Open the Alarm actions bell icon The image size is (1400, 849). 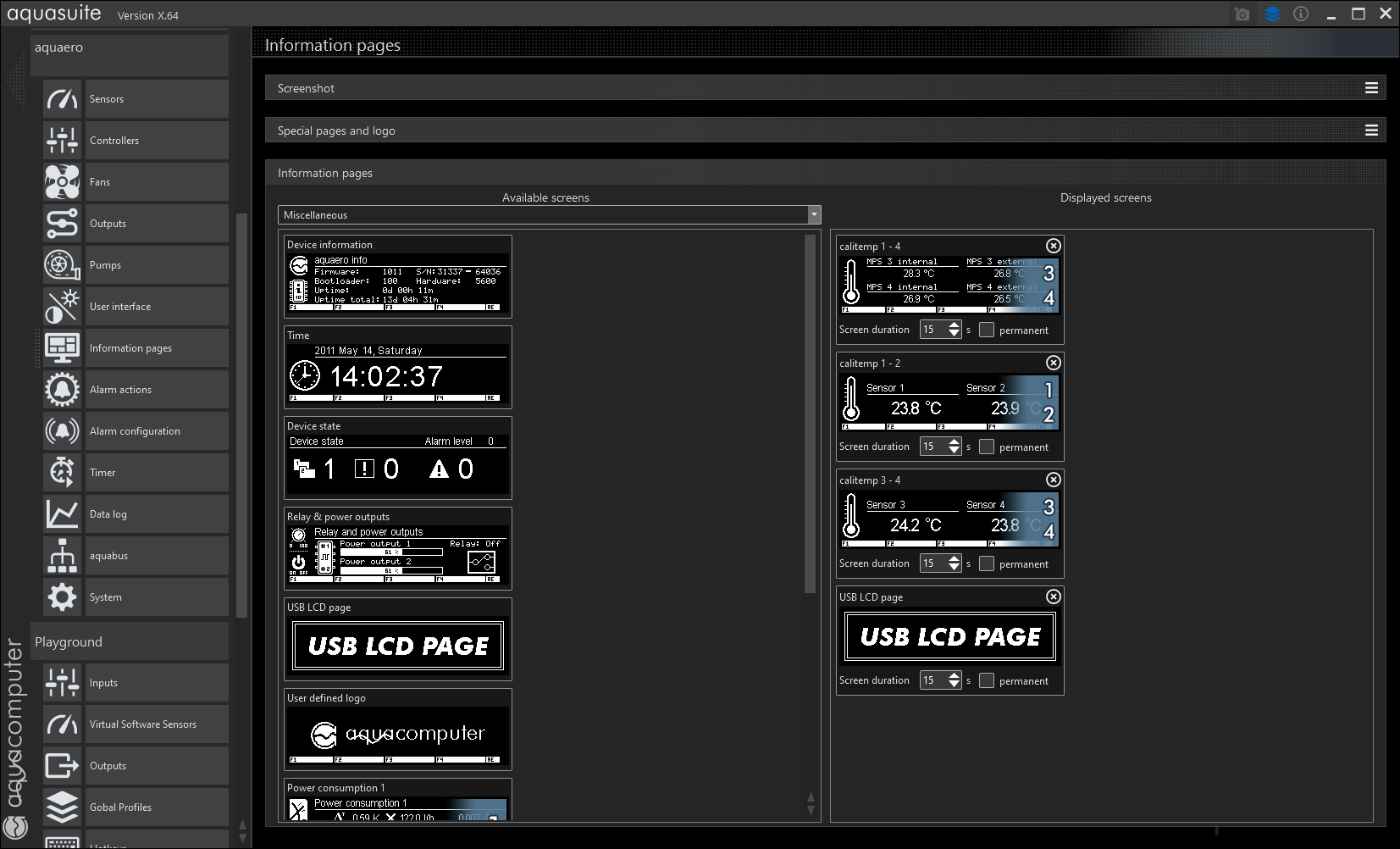pos(62,390)
